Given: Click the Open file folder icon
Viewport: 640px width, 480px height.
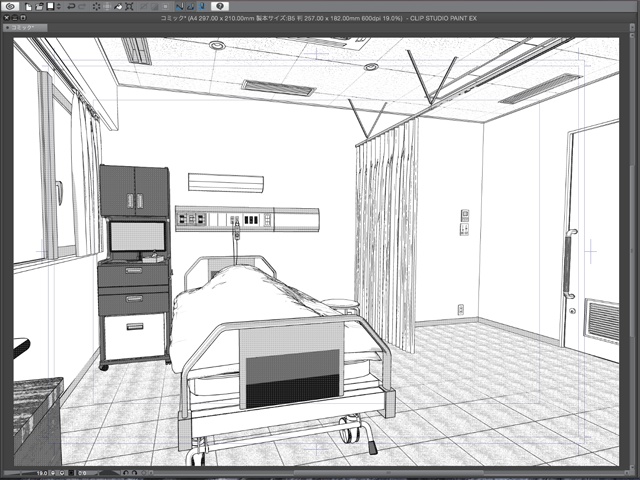Looking at the screenshot, I should click(x=39, y=7).
